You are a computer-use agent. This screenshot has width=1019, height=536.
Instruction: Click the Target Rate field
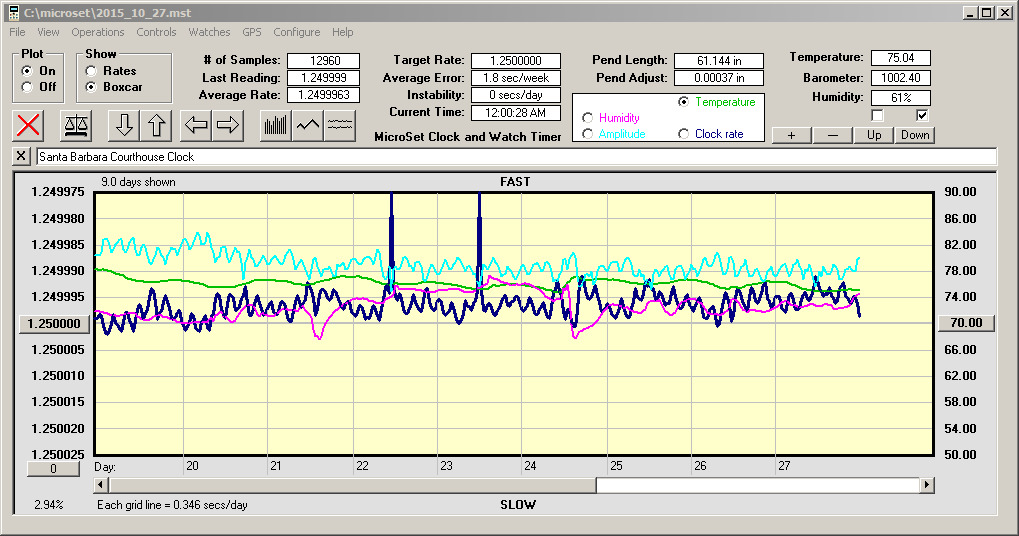[516, 60]
